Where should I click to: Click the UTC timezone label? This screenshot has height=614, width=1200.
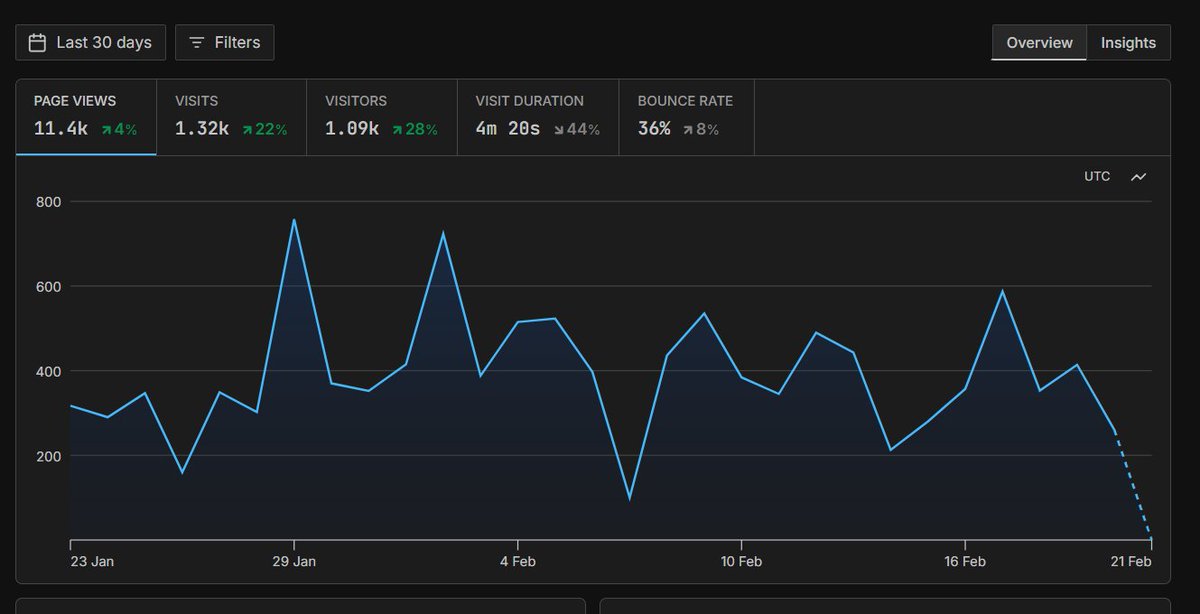pyautogui.click(x=1097, y=176)
